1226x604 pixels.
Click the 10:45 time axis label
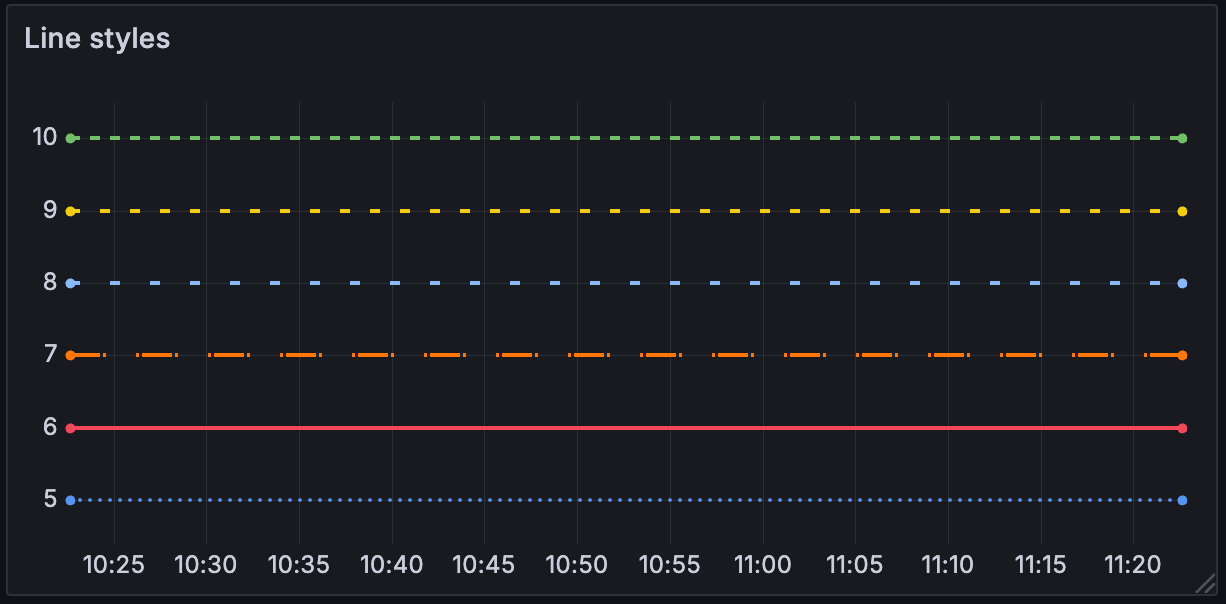point(484,565)
